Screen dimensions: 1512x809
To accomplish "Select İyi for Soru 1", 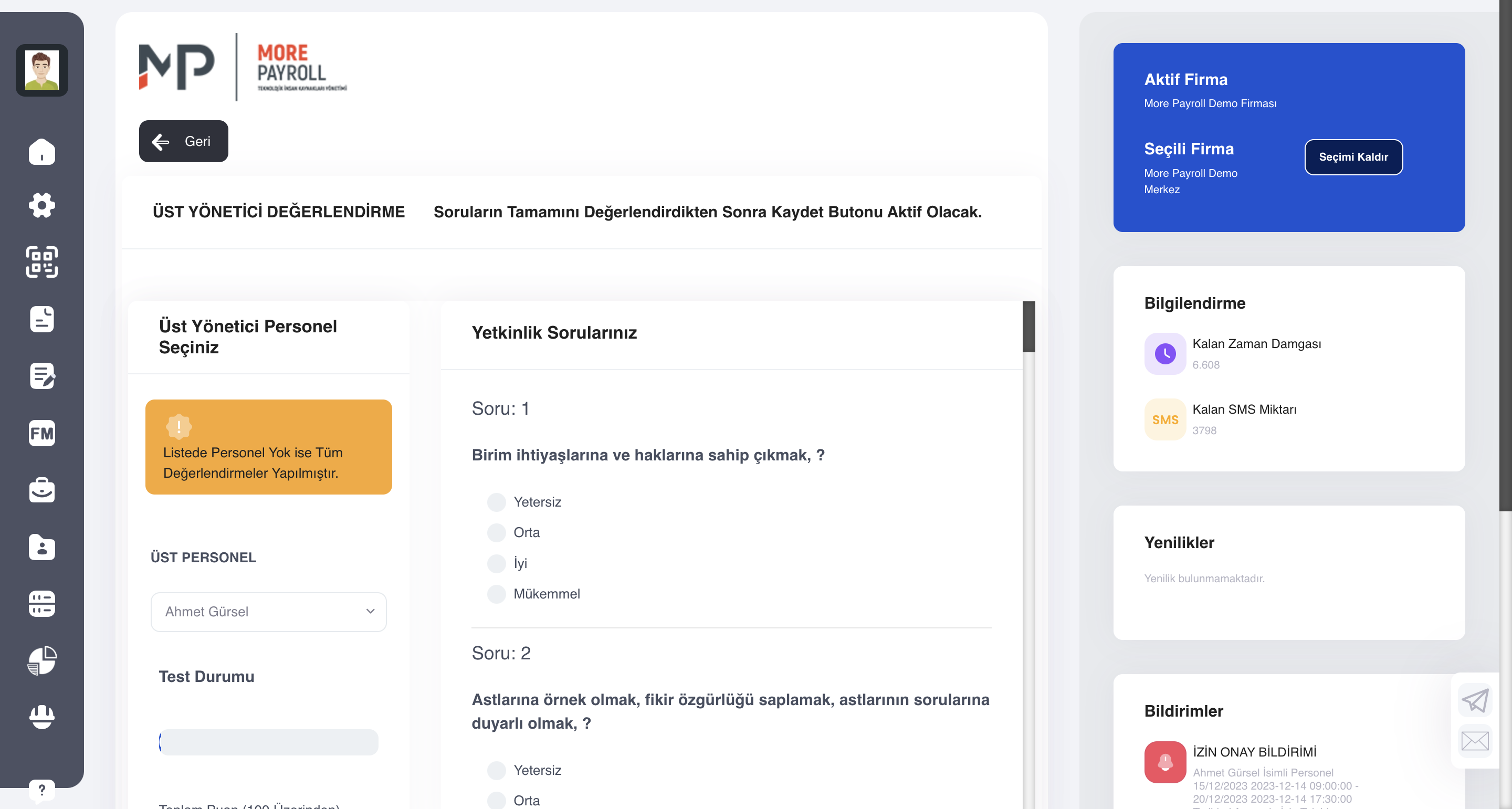I will (497, 563).
